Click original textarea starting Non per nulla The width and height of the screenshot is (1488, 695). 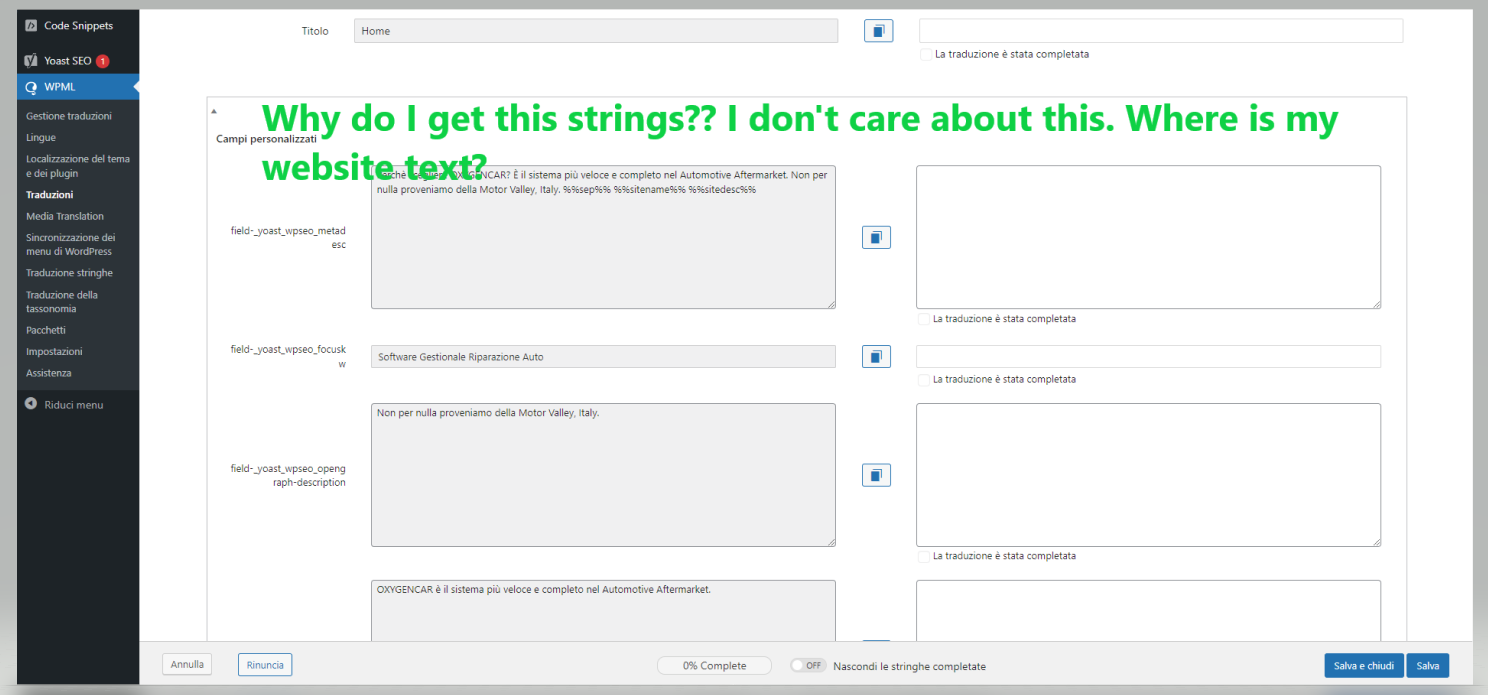point(603,475)
